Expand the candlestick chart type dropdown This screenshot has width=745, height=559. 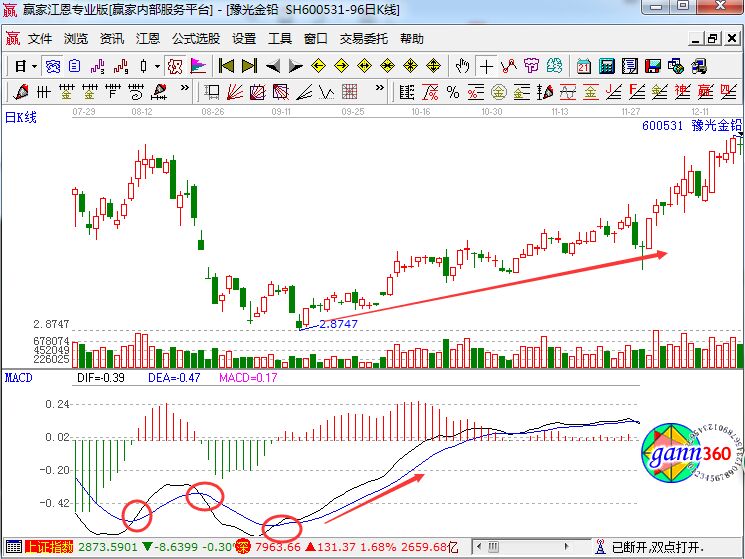(155, 66)
